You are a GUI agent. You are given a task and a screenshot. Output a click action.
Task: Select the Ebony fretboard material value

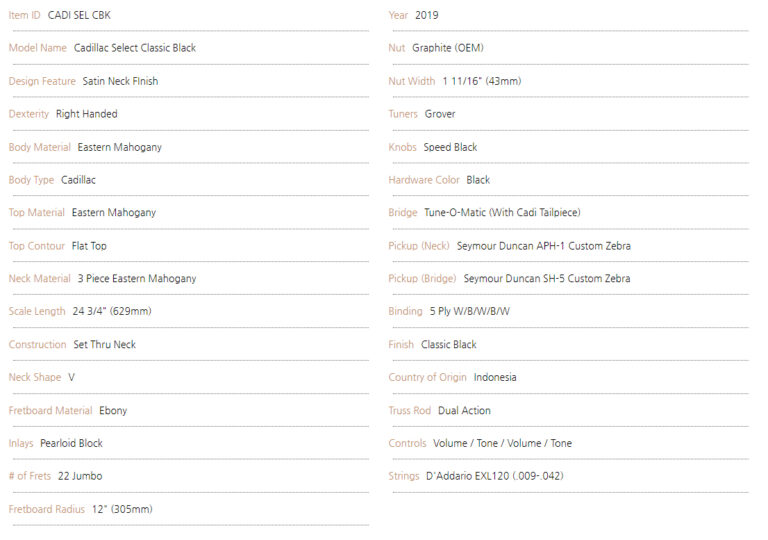click(113, 411)
